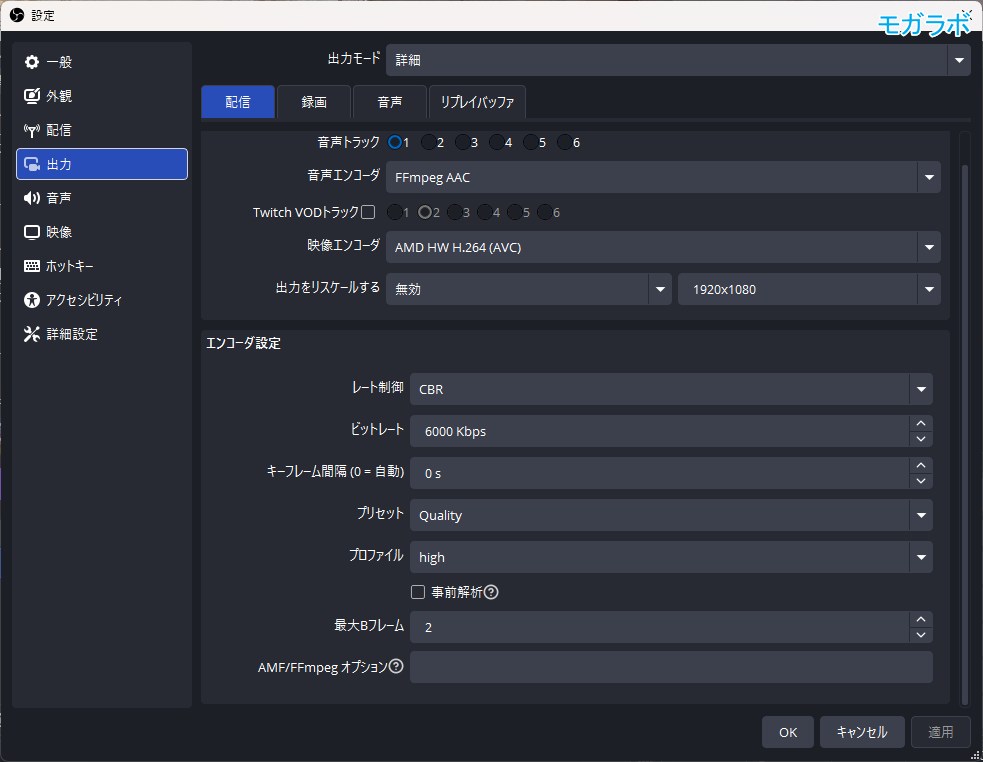Click the OK button
Image resolution: width=983 pixels, height=762 pixels.
pos(787,732)
